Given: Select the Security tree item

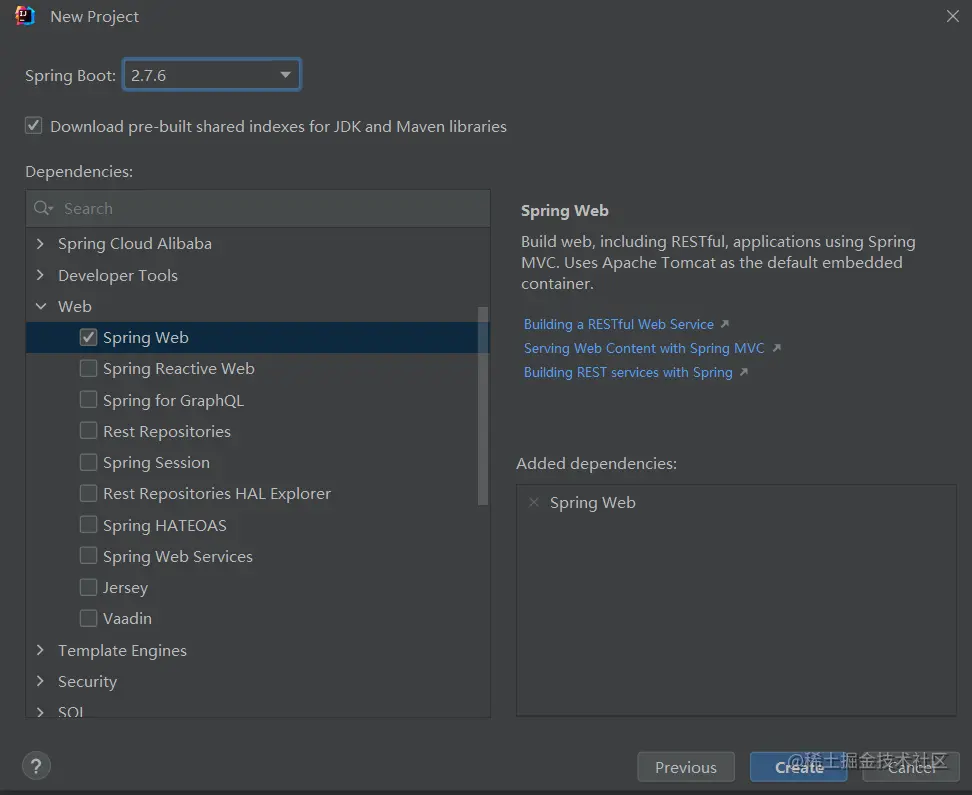Looking at the screenshot, I should click(87, 682).
